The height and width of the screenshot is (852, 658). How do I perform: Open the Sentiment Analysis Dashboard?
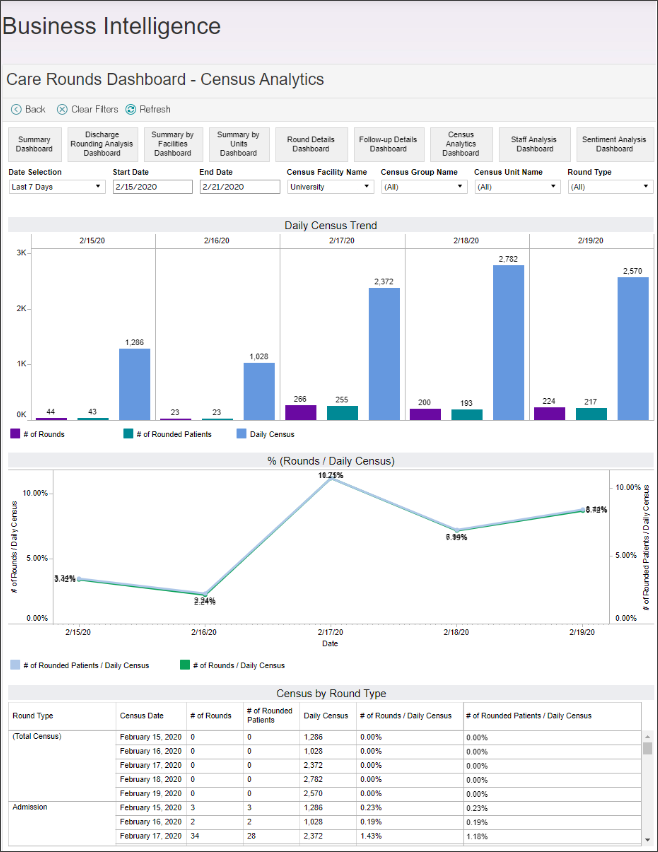(614, 144)
